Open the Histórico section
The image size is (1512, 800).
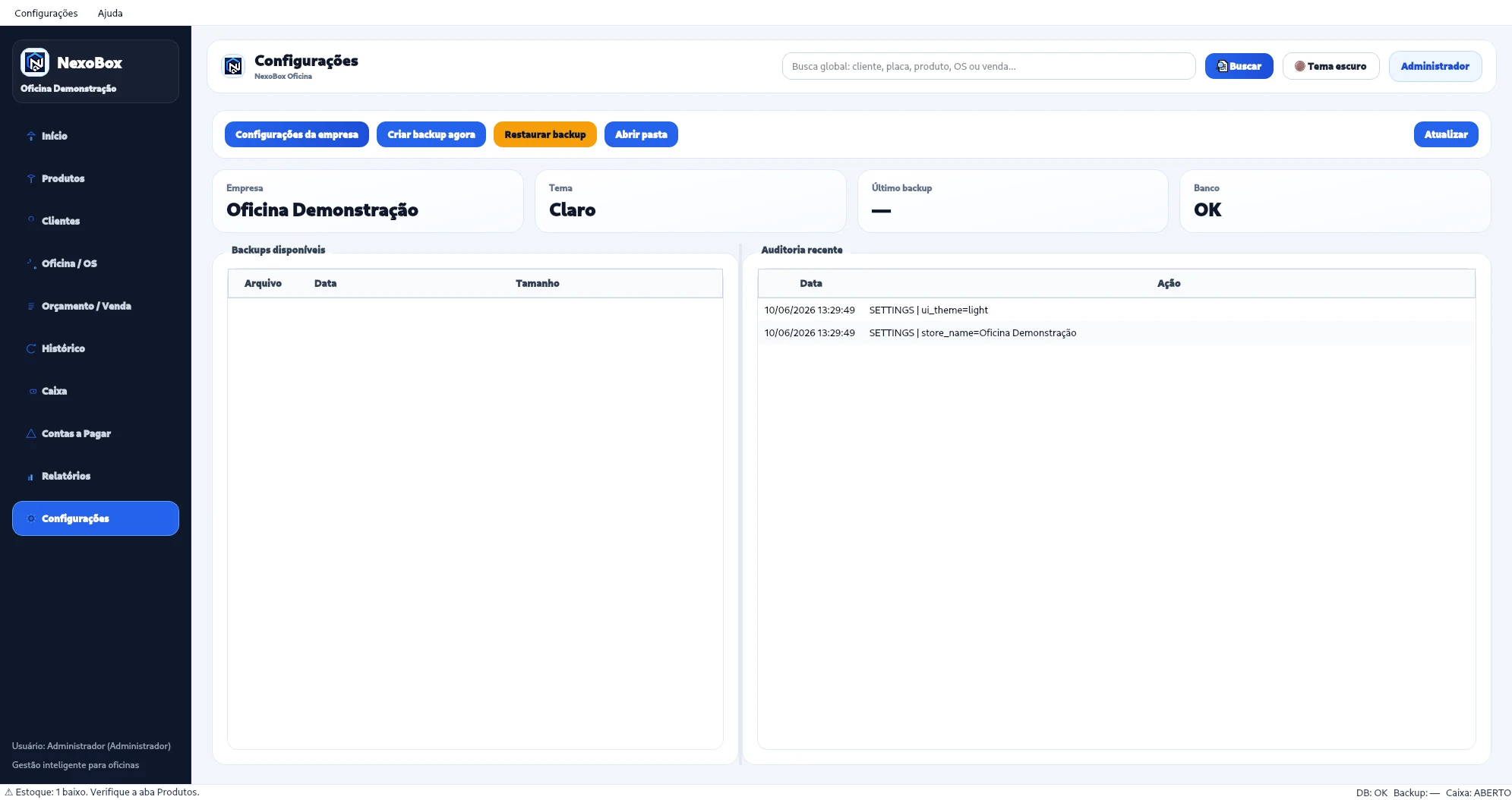point(96,348)
